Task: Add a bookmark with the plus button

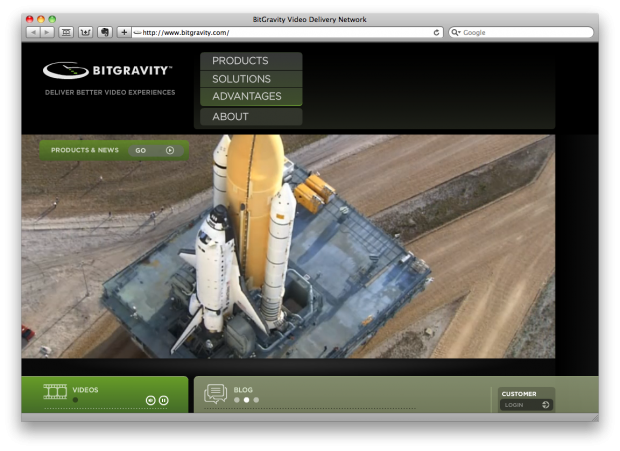Action: point(124,32)
